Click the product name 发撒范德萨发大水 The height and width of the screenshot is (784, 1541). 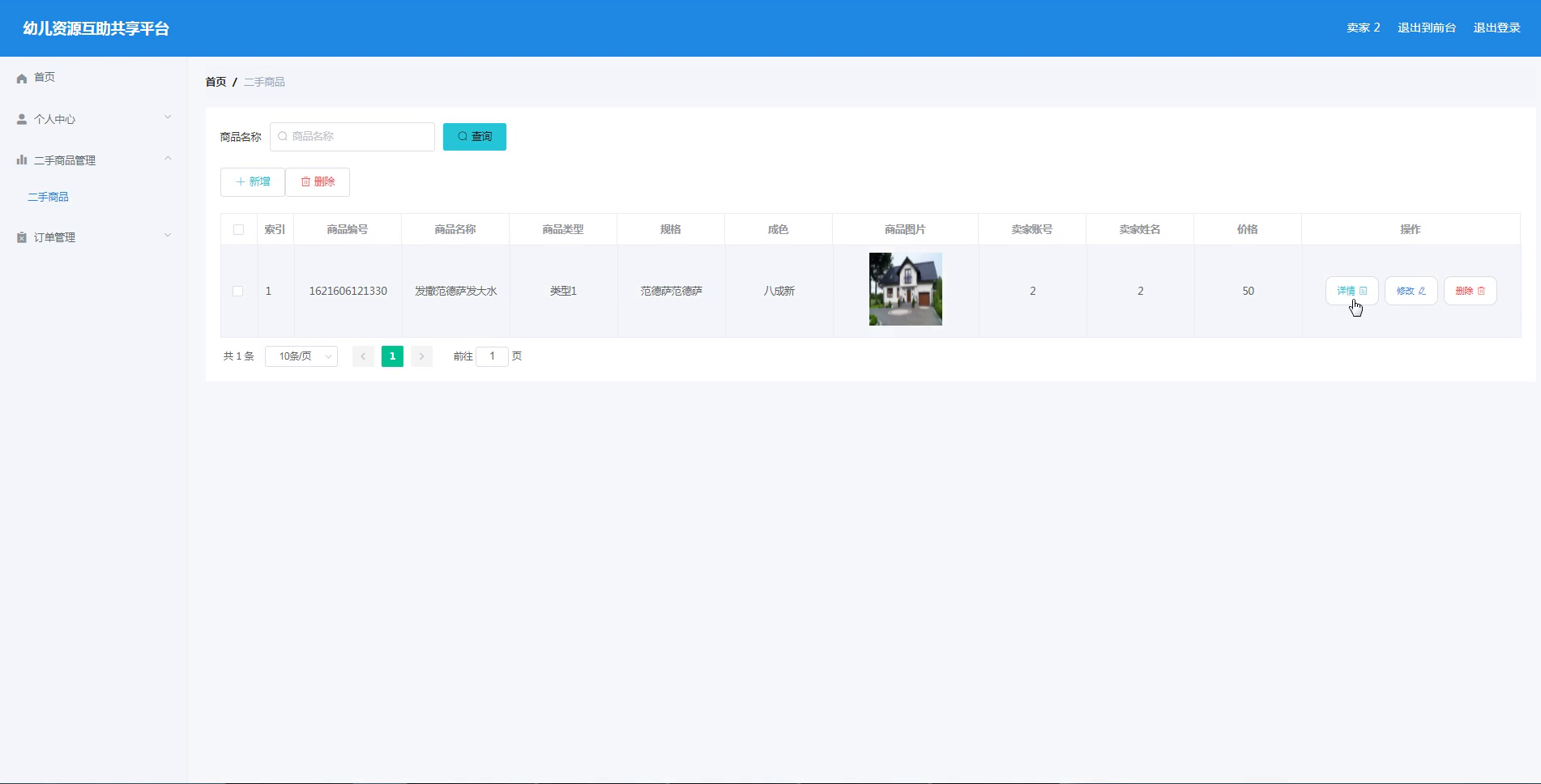(456, 291)
